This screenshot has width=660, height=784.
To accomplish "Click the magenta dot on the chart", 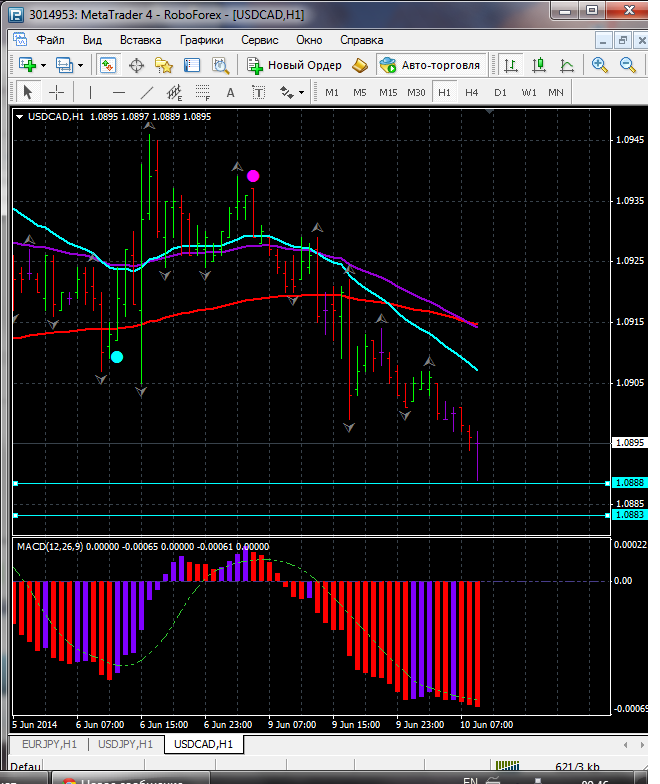I will coord(253,176).
